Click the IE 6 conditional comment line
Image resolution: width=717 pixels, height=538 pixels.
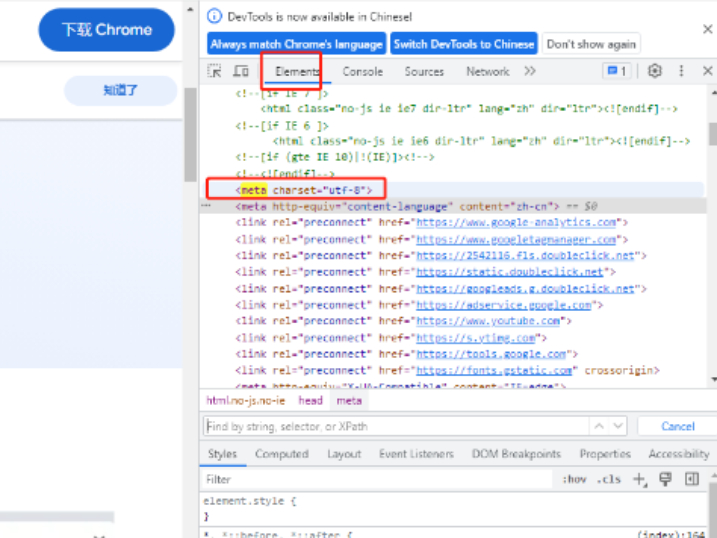click(x=282, y=126)
